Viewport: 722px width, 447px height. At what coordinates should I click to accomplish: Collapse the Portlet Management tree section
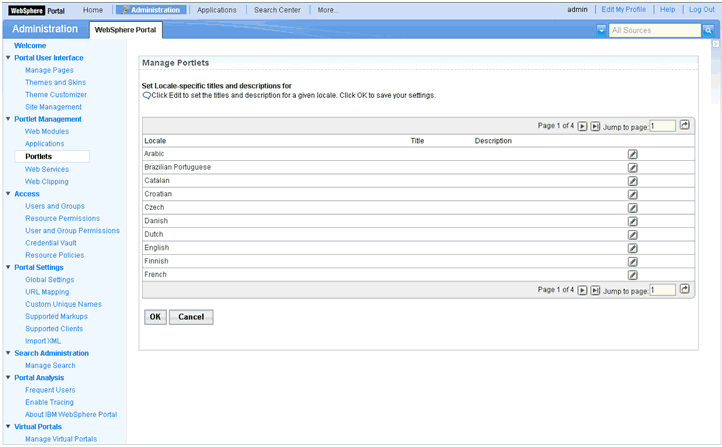[x=8, y=119]
